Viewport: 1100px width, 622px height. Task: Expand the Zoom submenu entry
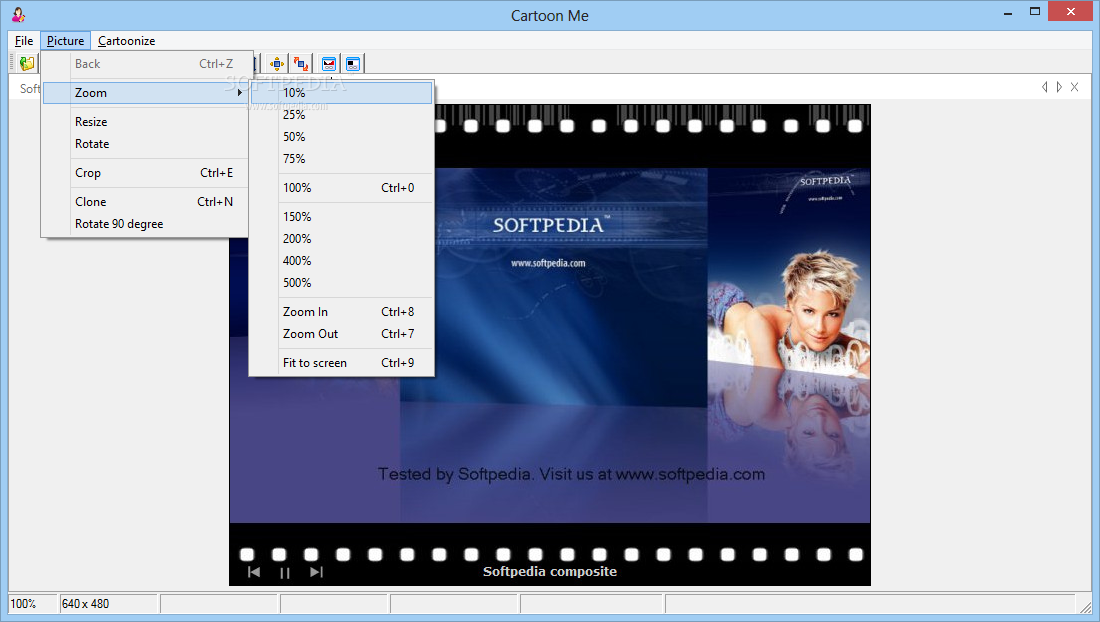point(146,93)
